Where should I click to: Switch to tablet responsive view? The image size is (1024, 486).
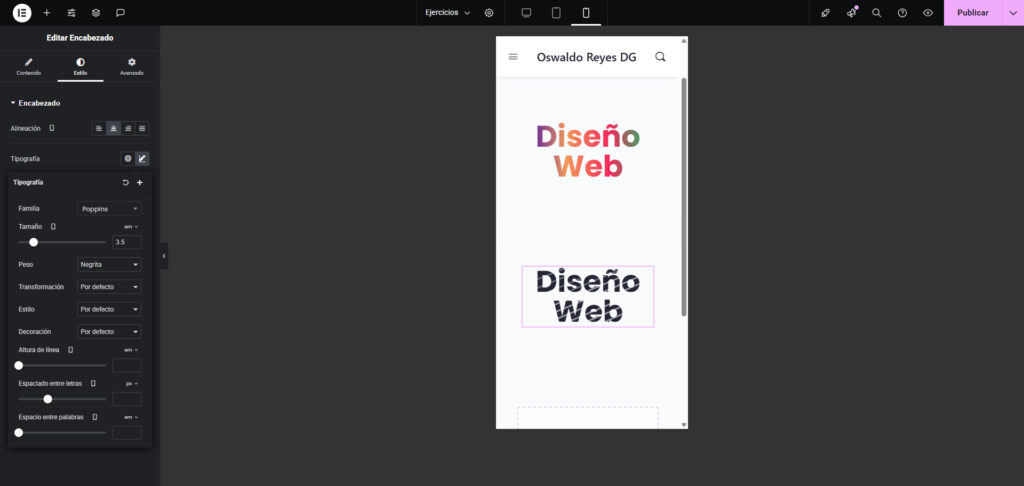click(556, 13)
